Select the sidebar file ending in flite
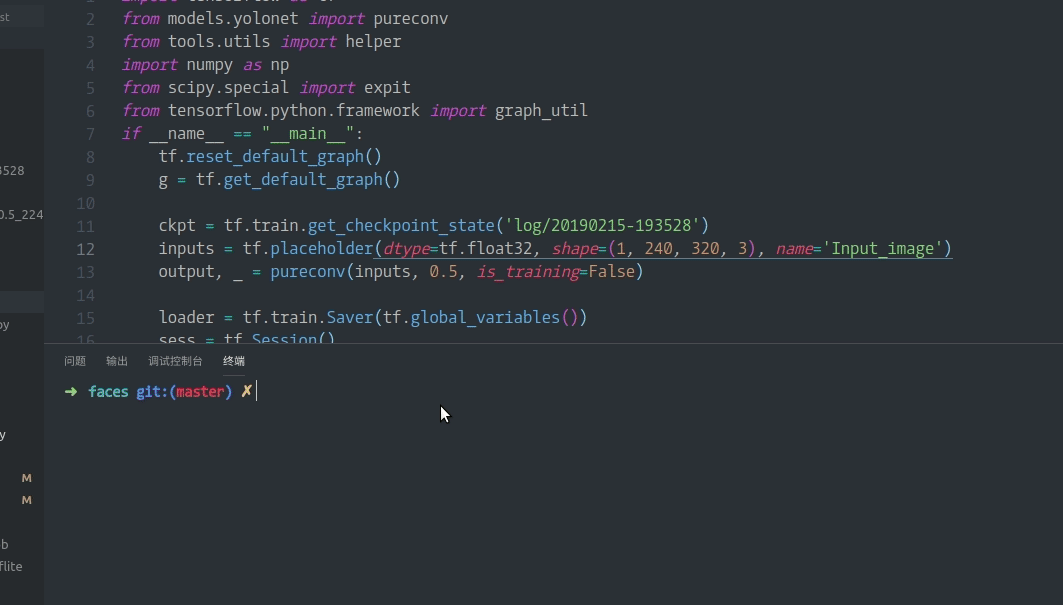The width and height of the screenshot is (1063, 605). [x=11, y=567]
